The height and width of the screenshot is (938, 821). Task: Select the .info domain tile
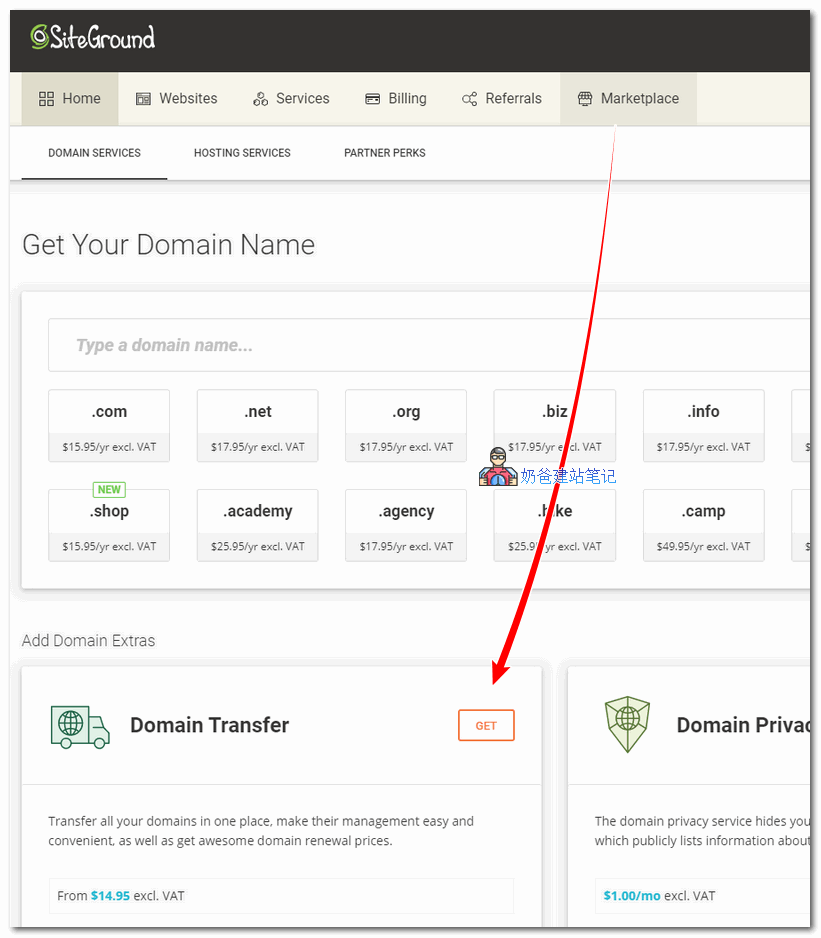point(703,425)
